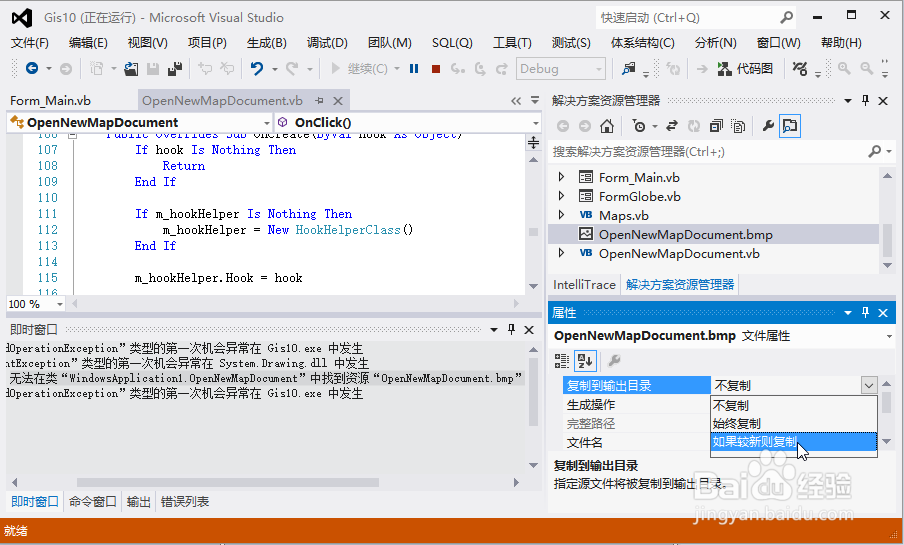Click Immediate window horizontal scrollbar thumb
This screenshot has width=904, height=545.
pyautogui.click(x=228, y=482)
